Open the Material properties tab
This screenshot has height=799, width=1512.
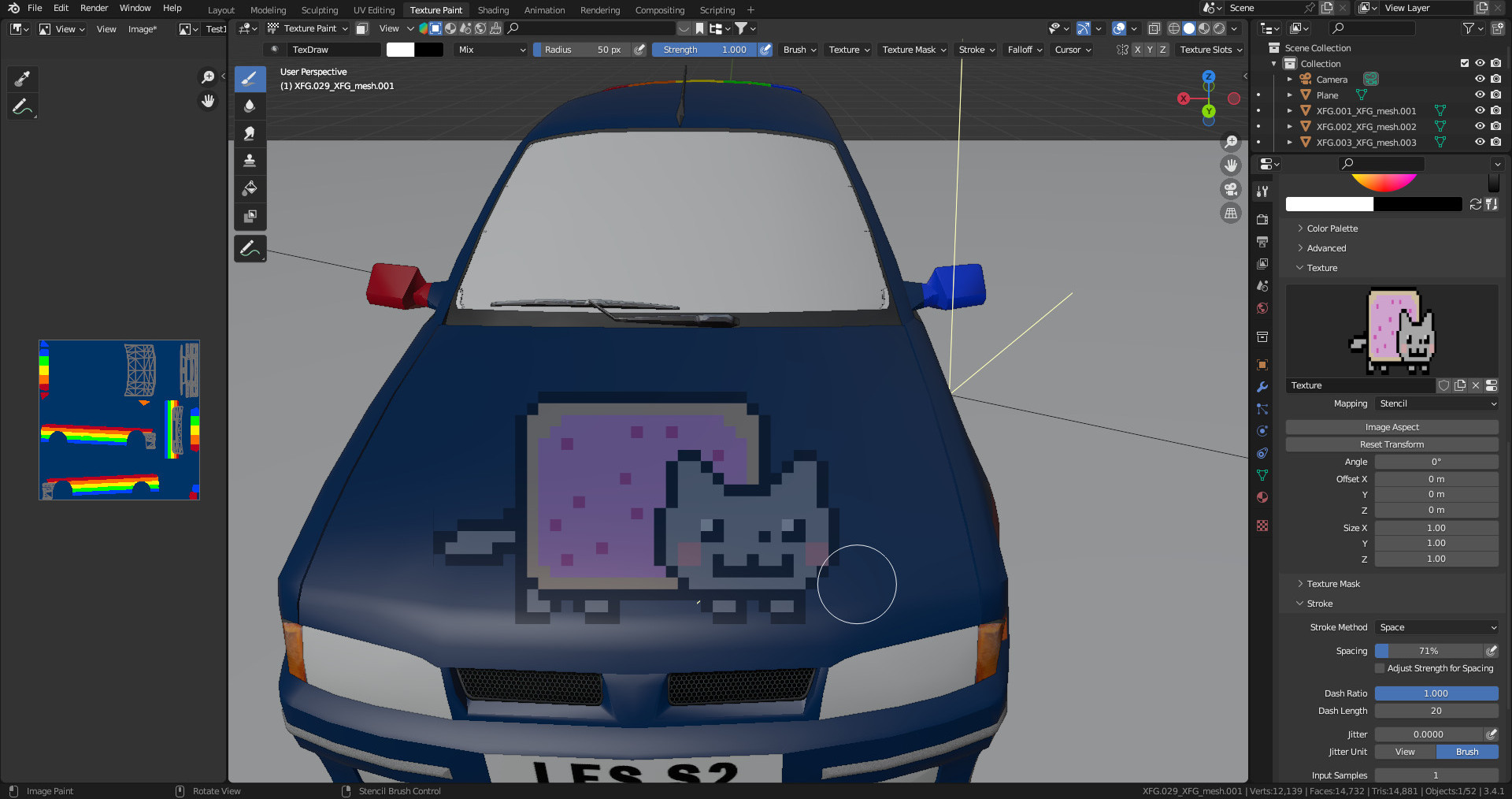pos(1262,497)
